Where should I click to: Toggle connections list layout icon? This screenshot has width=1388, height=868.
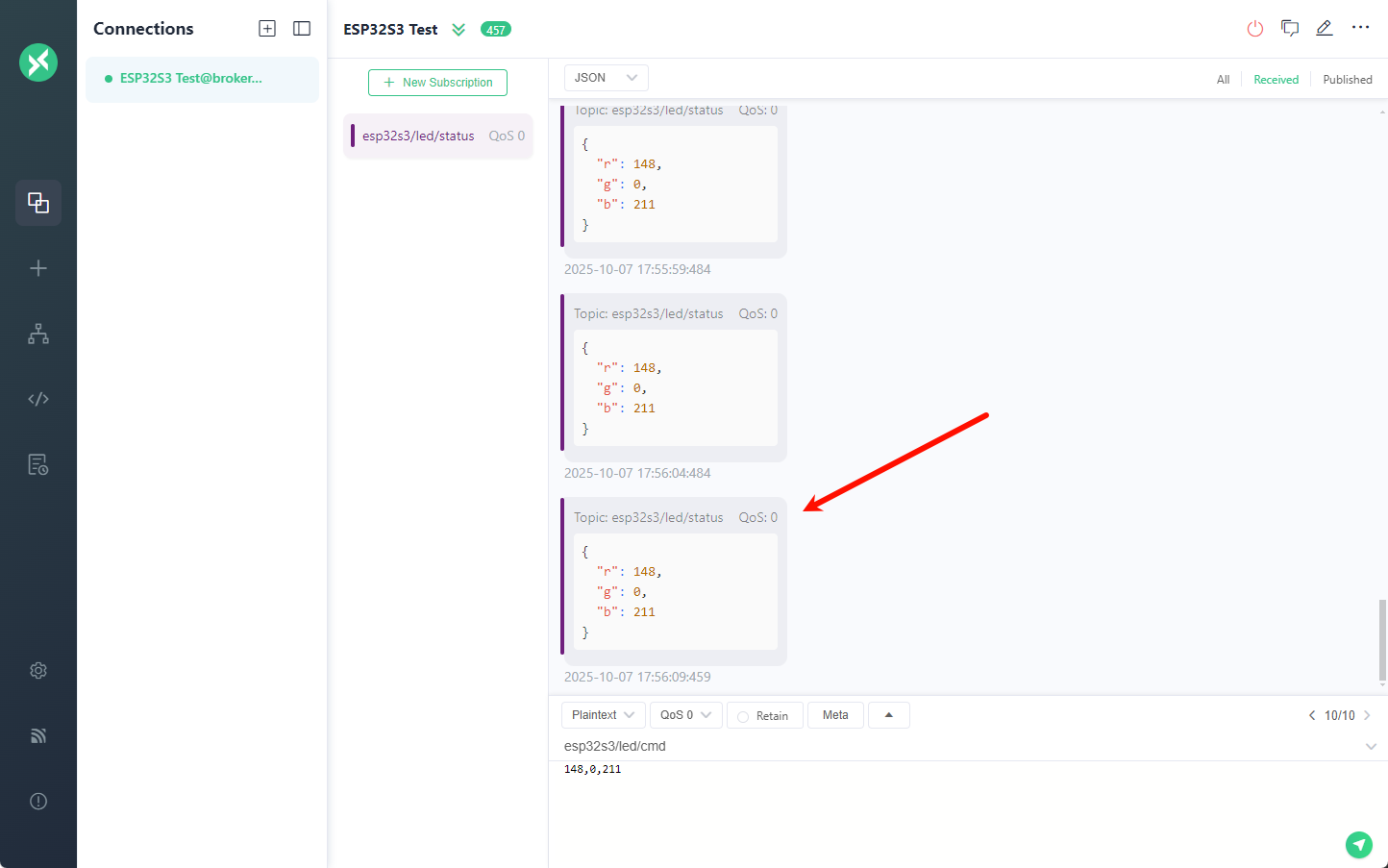click(302, 29)
